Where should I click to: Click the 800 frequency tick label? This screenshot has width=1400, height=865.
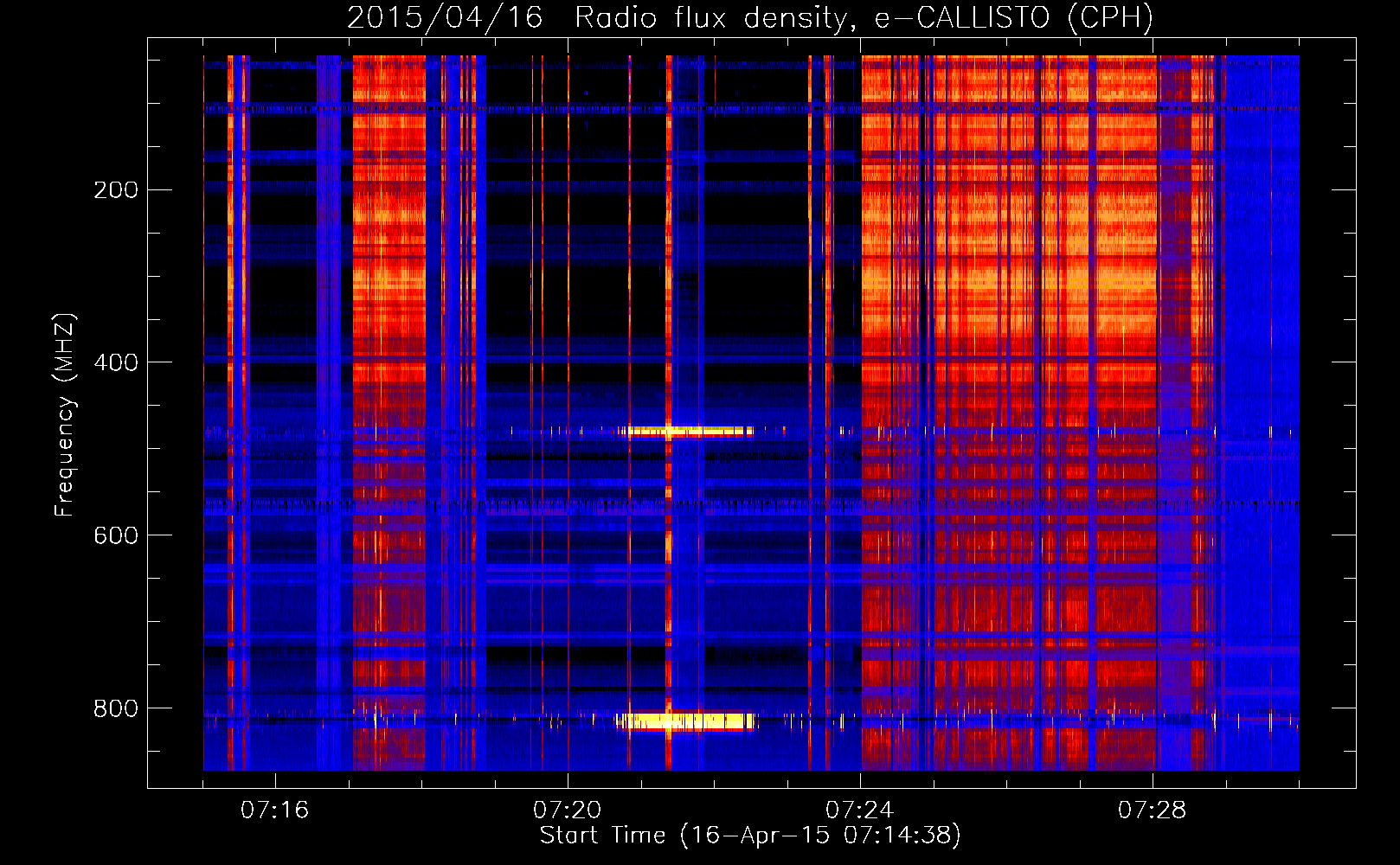tap(116, 708)
